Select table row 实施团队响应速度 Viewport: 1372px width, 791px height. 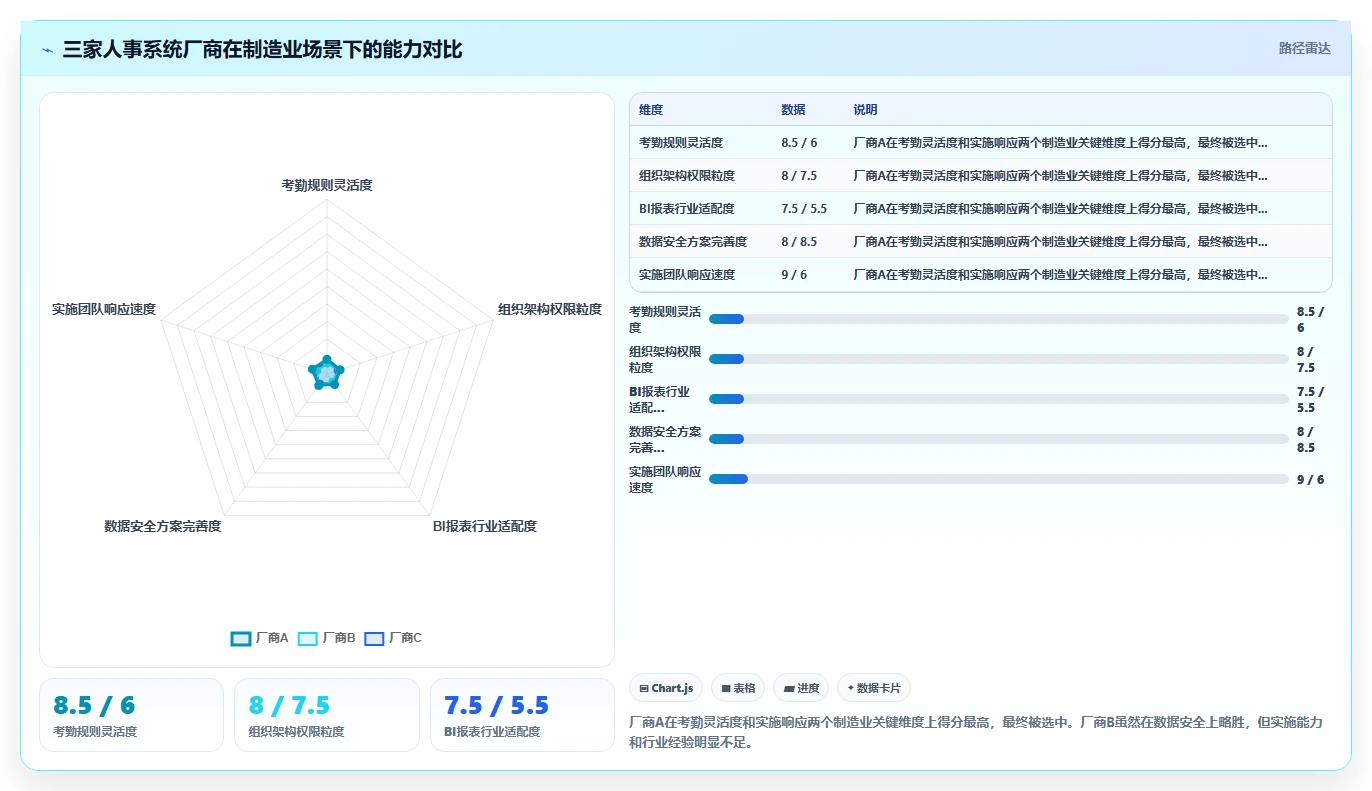pos(981,275)
